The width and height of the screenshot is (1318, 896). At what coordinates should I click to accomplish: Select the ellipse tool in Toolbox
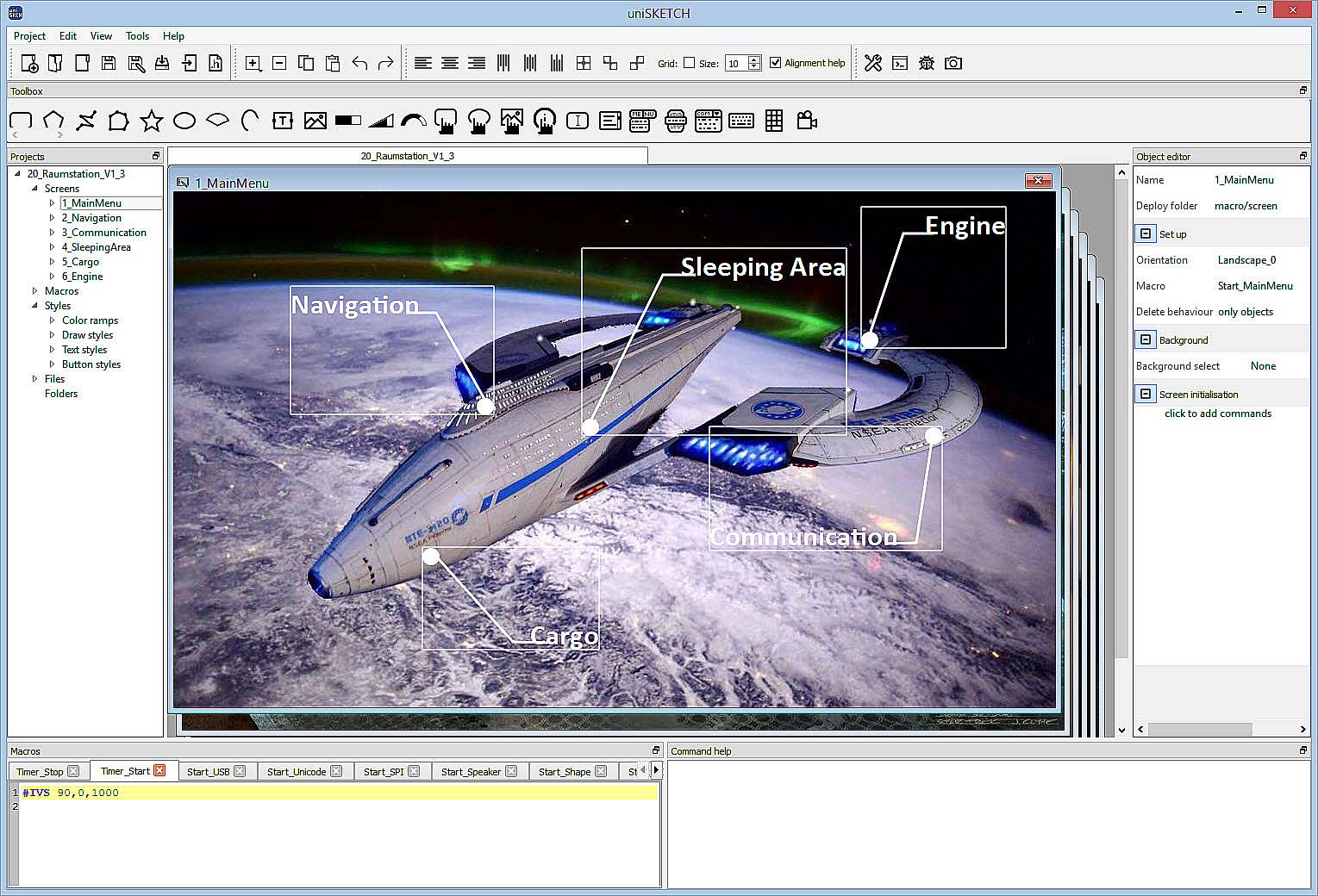click(x=184, y=121)
